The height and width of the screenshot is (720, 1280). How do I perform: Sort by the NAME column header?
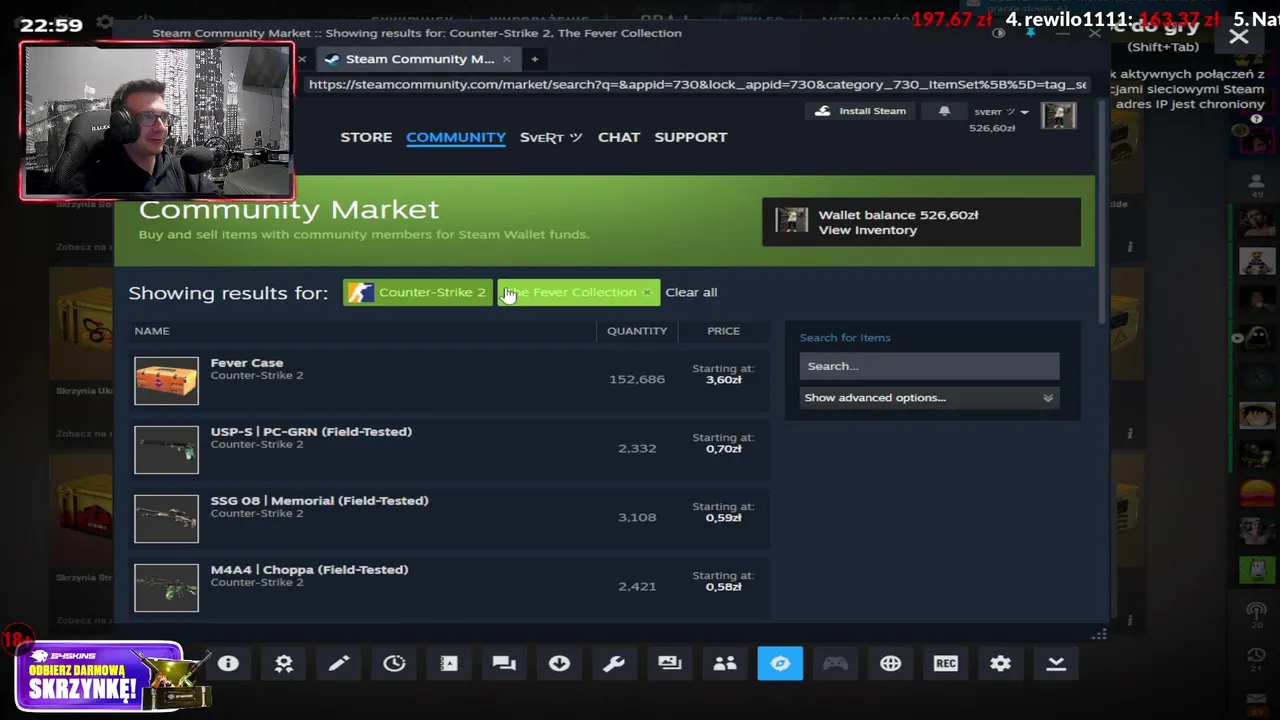pos(152,331)
